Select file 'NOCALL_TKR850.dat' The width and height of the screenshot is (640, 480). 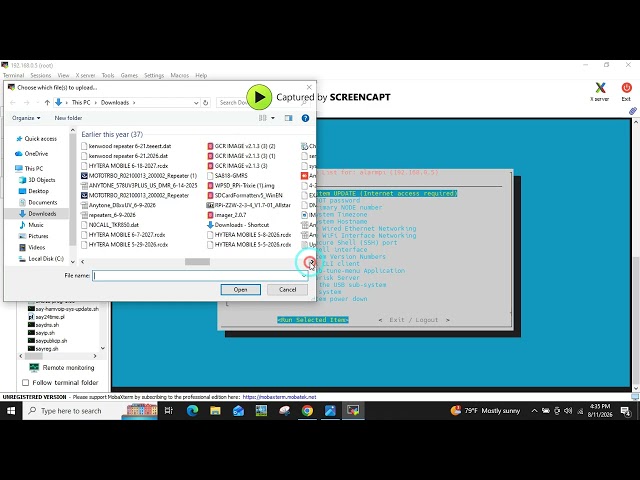tap(110, 225)
